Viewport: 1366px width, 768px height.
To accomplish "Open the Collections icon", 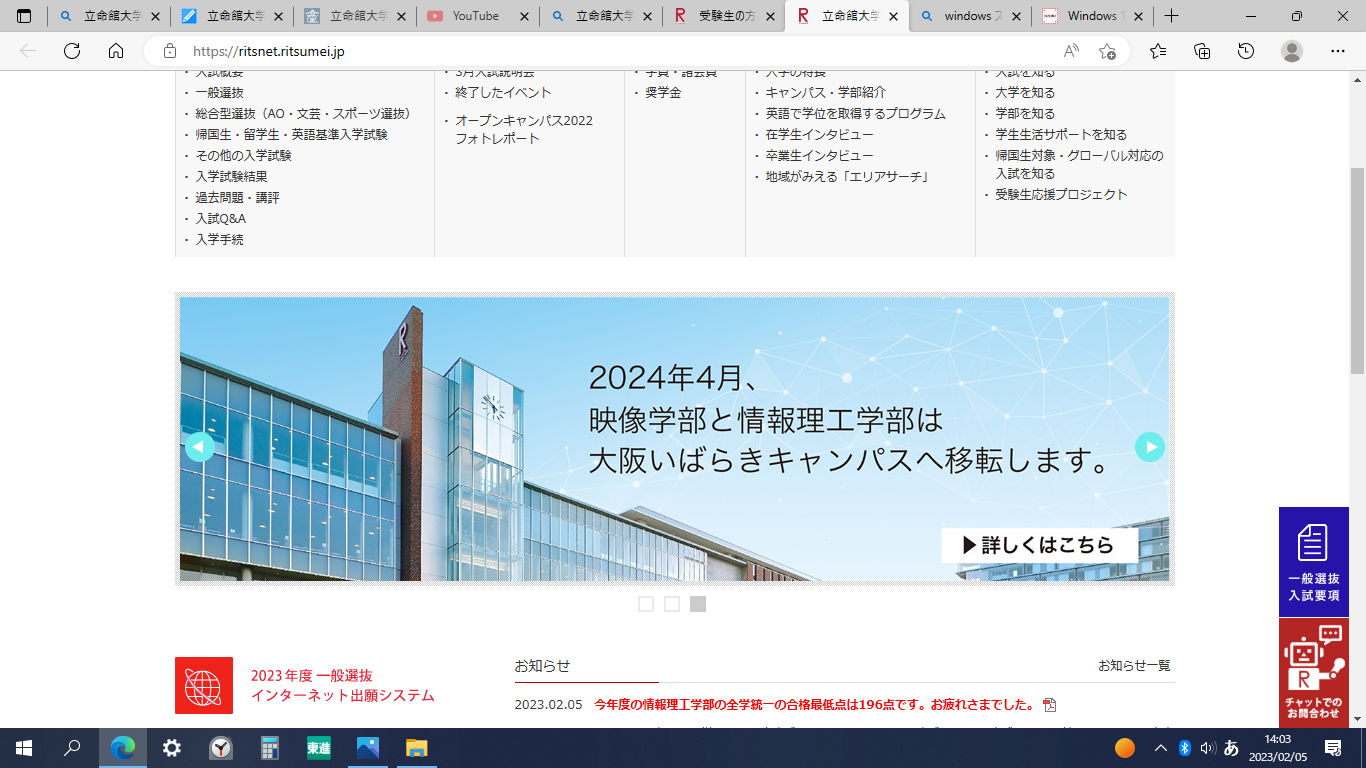I will (x=1202, y=51).
